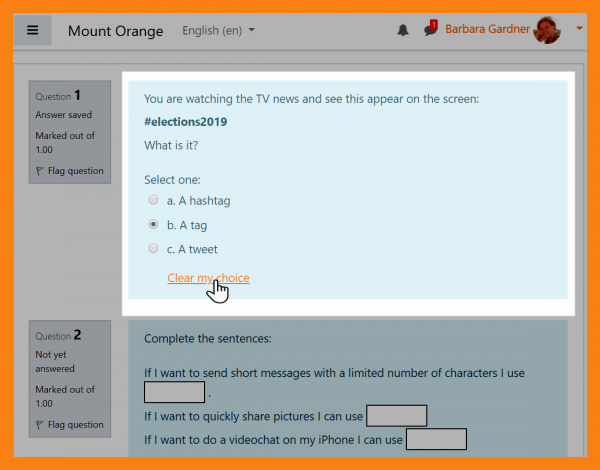Click the Question 1 info box number
This screenshot has height=470, width=600.
click(x=77, y=96)
